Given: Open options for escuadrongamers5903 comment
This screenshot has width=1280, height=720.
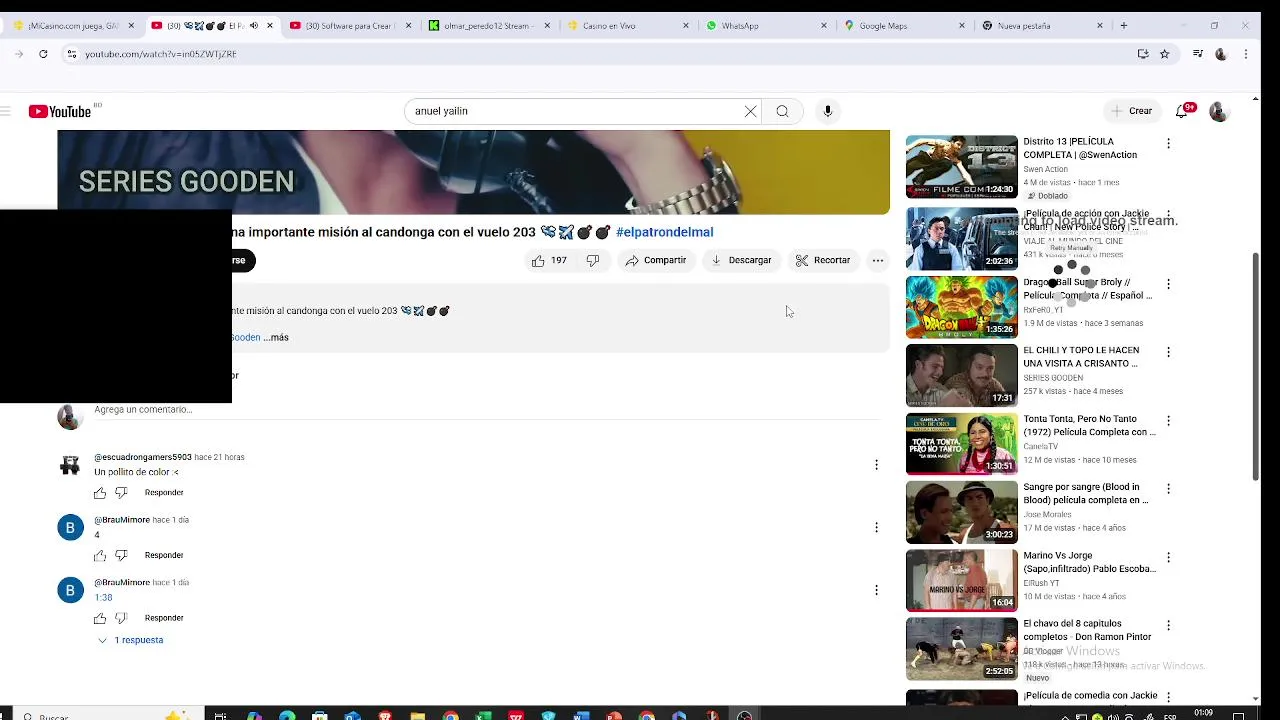Looking at the screenshot, I should click(876, 465).
